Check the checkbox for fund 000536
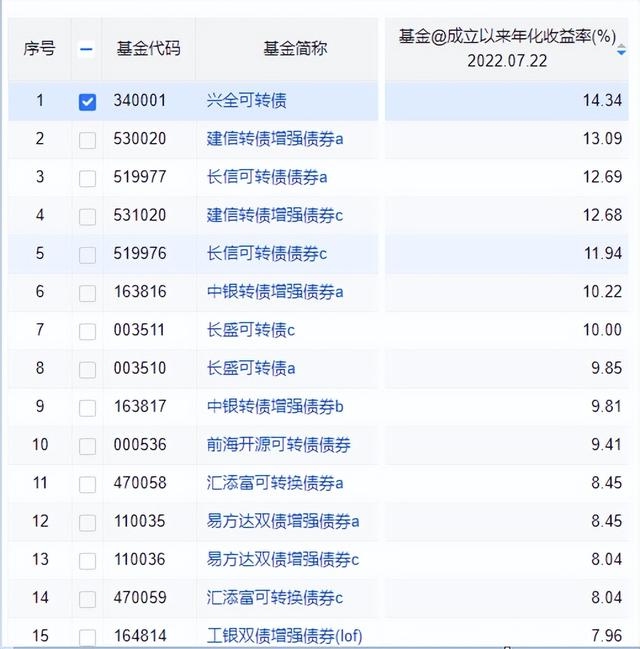The width and height of the screenshot is (640, 649). point(87,446)
